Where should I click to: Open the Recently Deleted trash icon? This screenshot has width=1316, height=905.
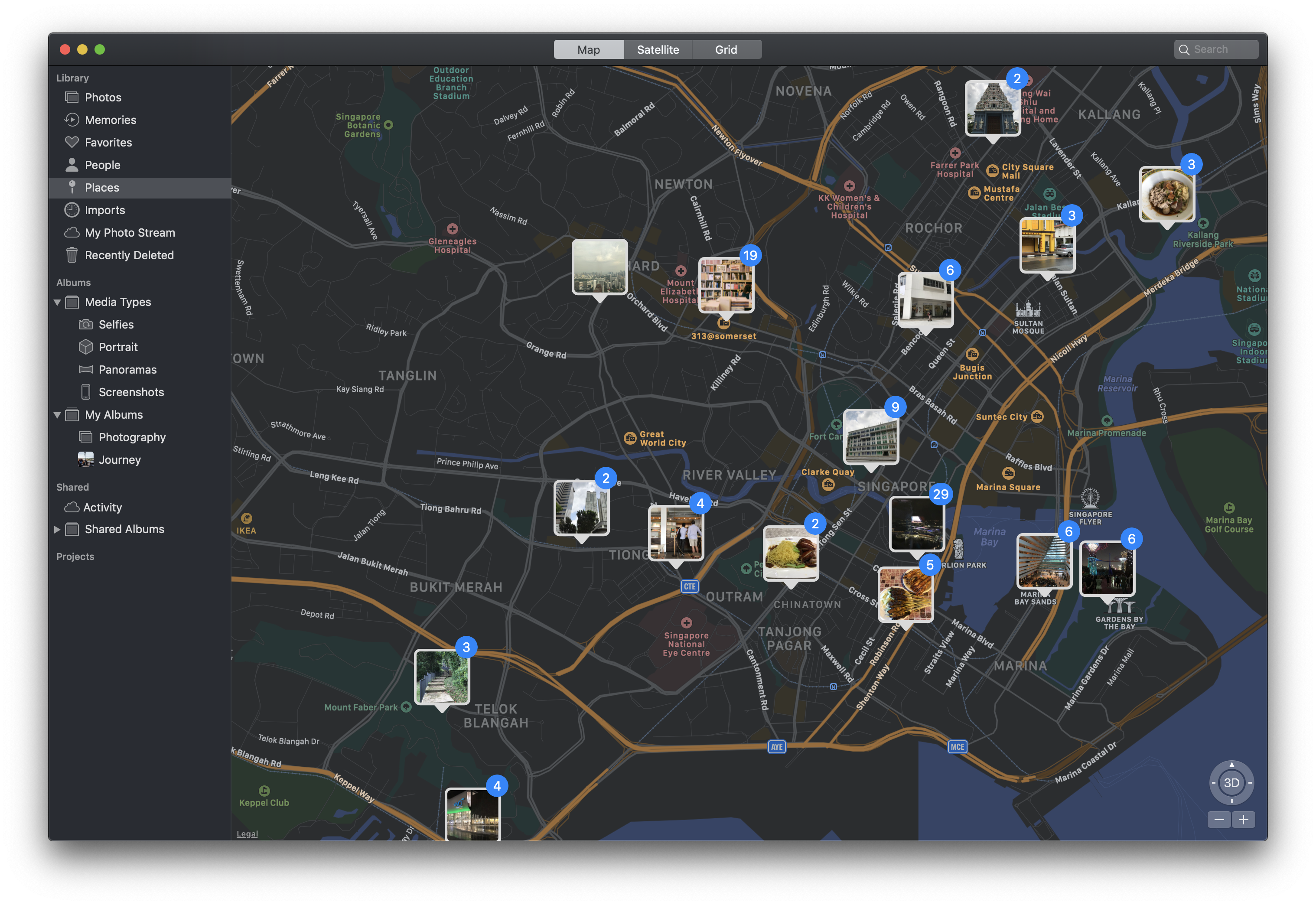coord(72,255)
